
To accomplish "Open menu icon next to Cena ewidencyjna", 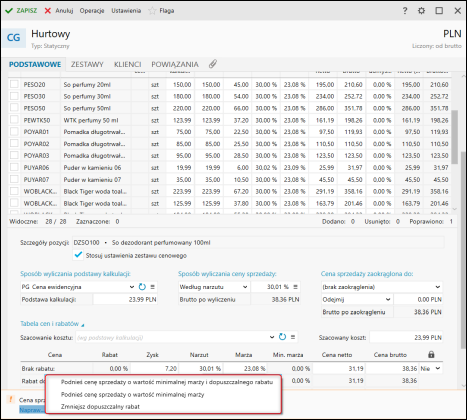I will click(x=153, y=287).
